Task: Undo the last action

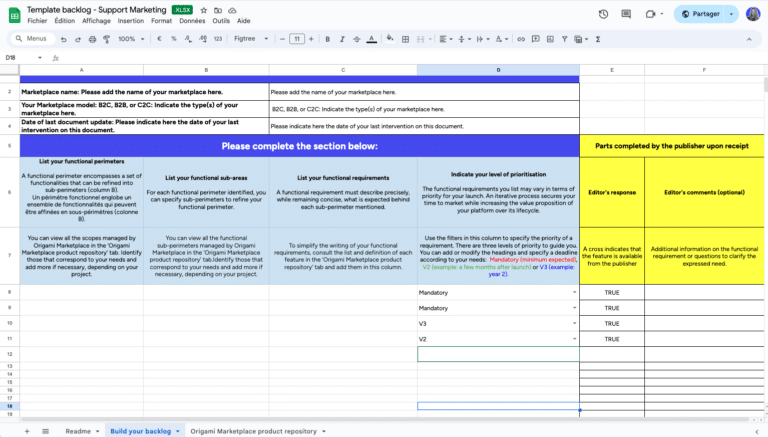Action: [x=63, y=39]
